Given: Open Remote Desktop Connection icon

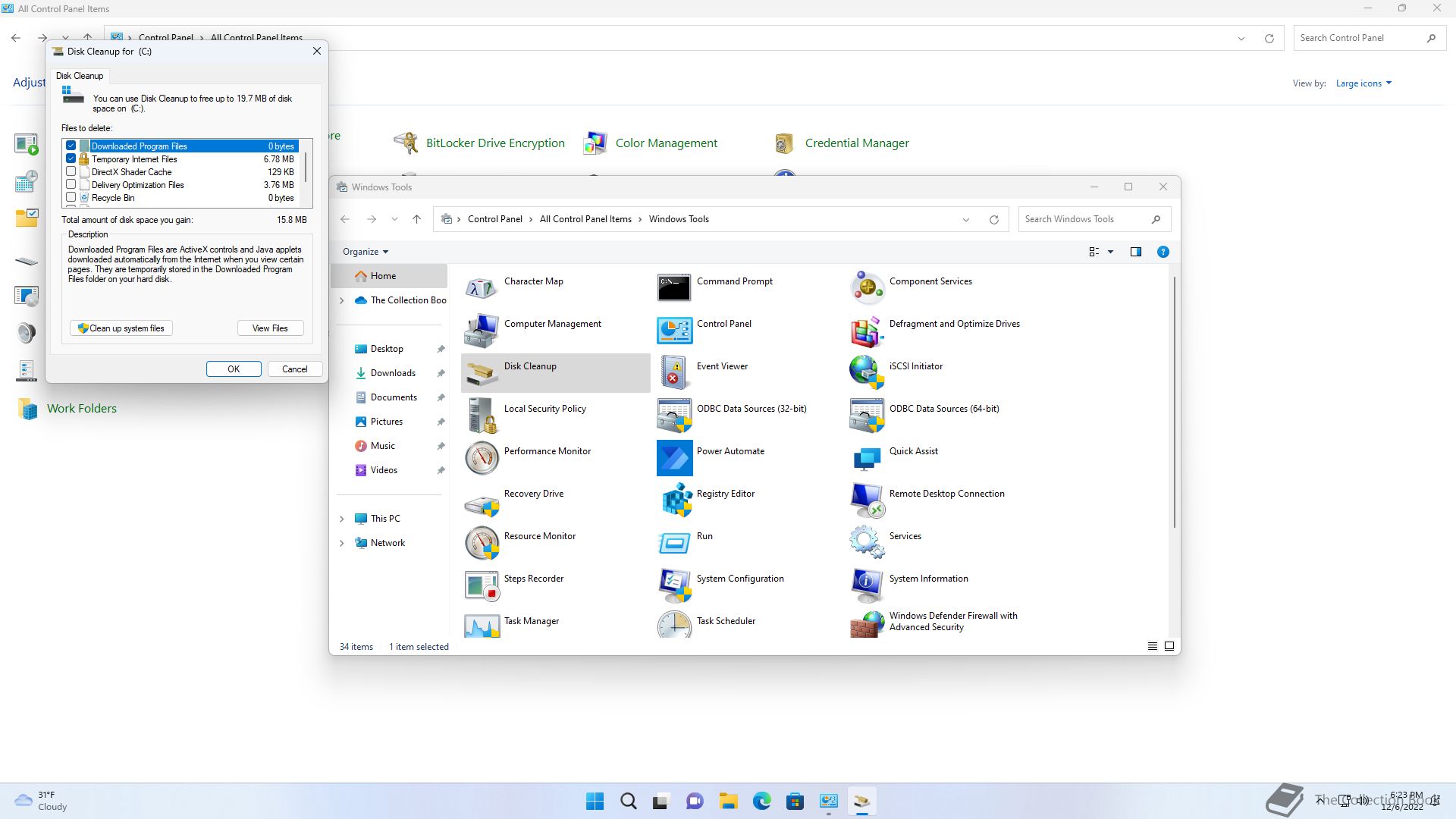Looking at the screenshot, I should (866, 500).
